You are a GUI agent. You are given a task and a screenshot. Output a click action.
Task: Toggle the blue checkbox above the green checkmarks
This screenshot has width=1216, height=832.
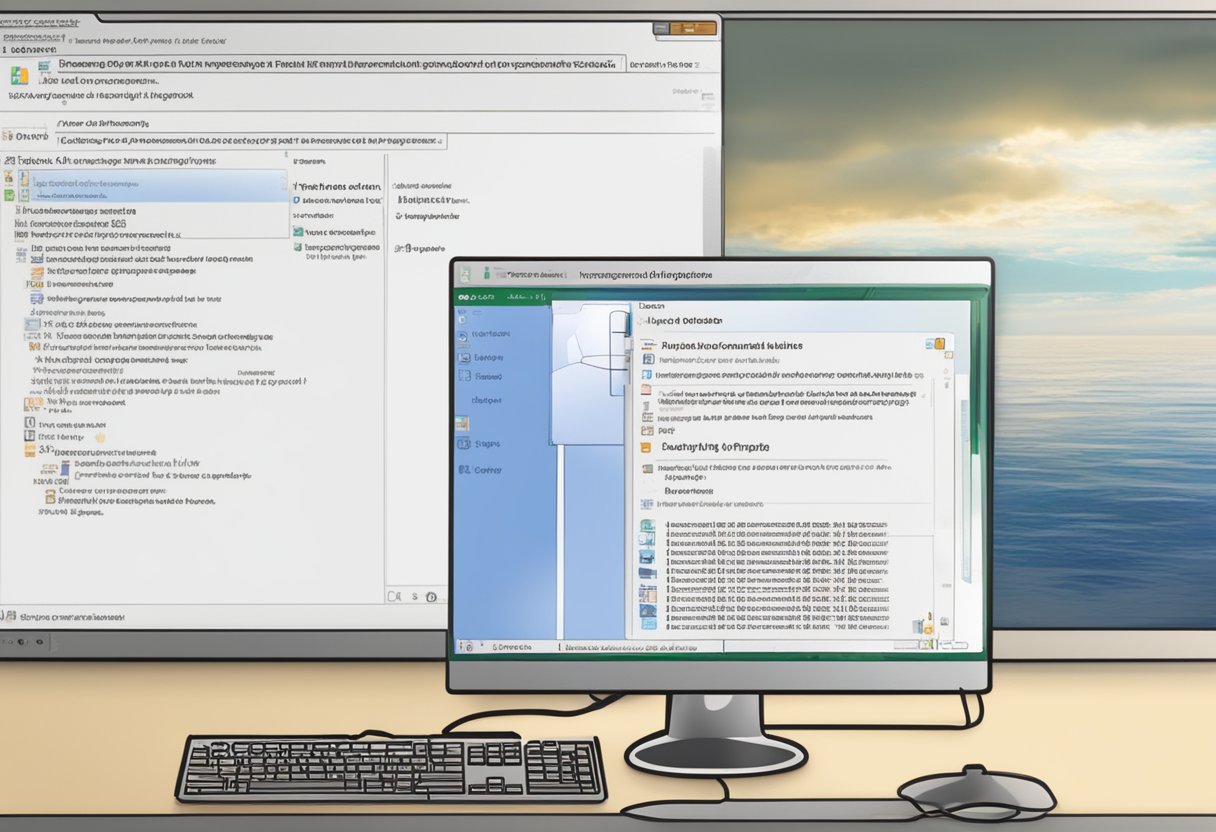[x=297, y=200]
